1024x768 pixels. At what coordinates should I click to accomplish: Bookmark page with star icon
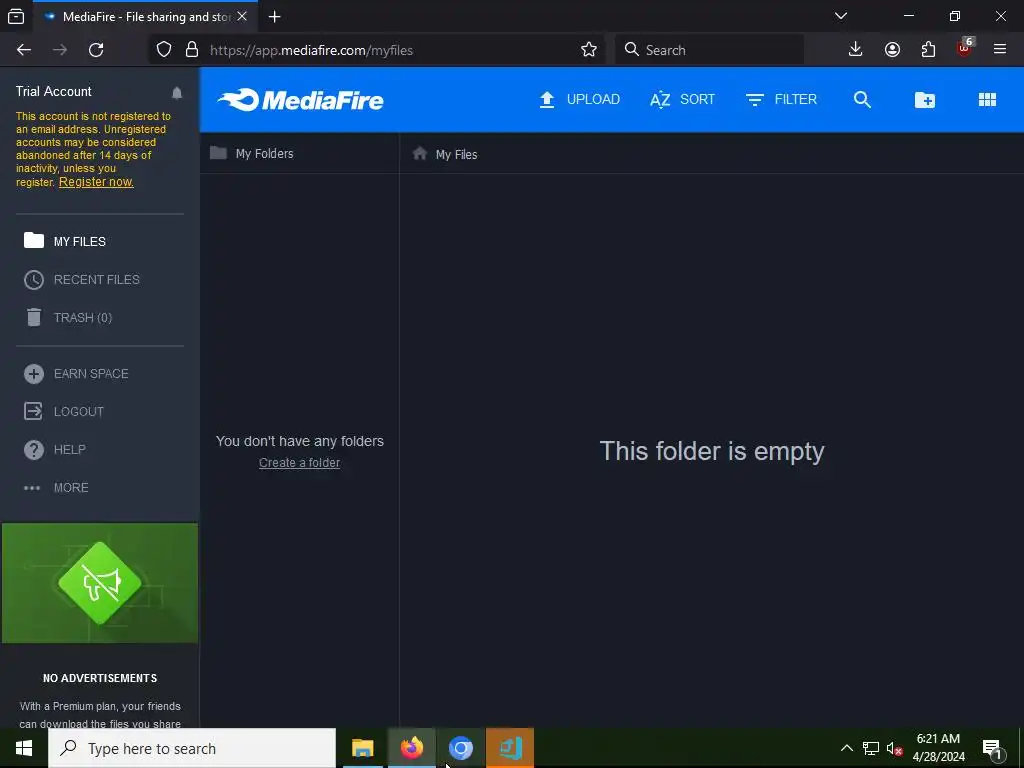tap(588, 50)
